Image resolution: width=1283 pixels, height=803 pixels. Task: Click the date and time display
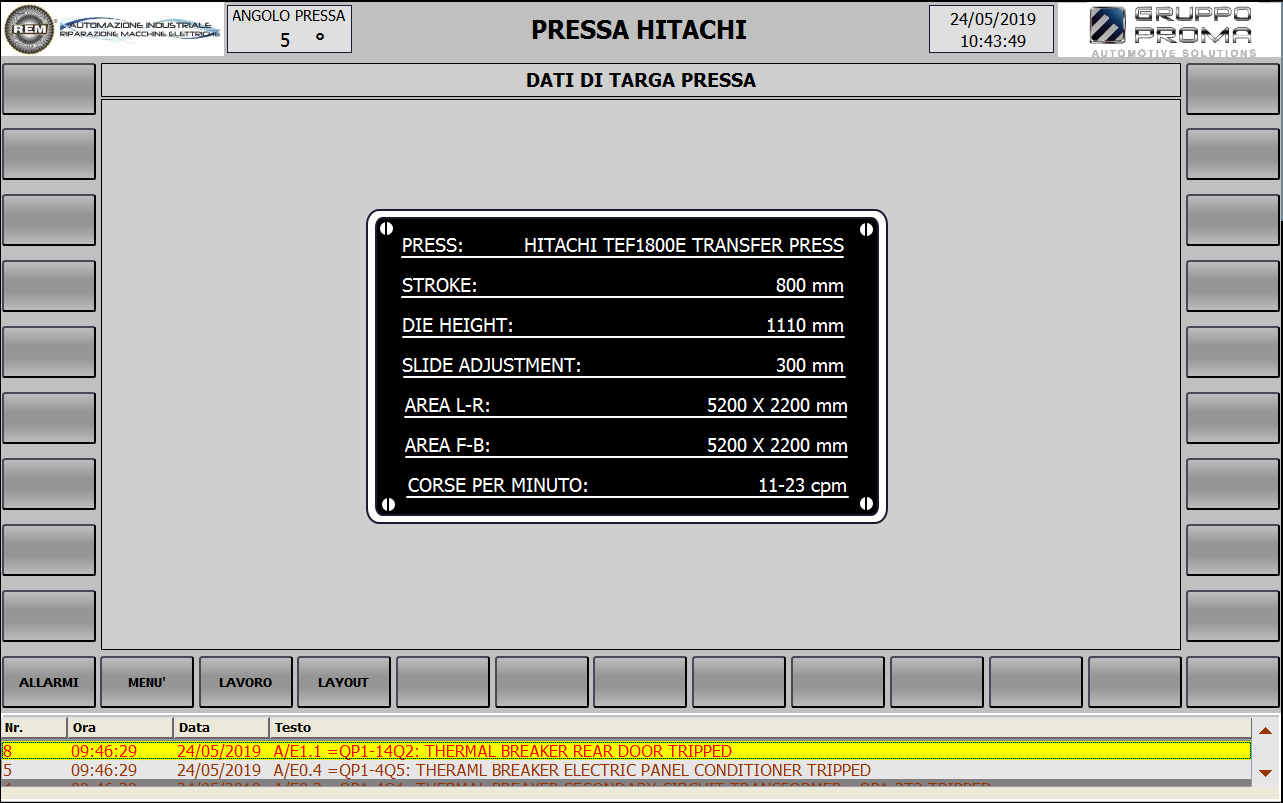(991, 29)
